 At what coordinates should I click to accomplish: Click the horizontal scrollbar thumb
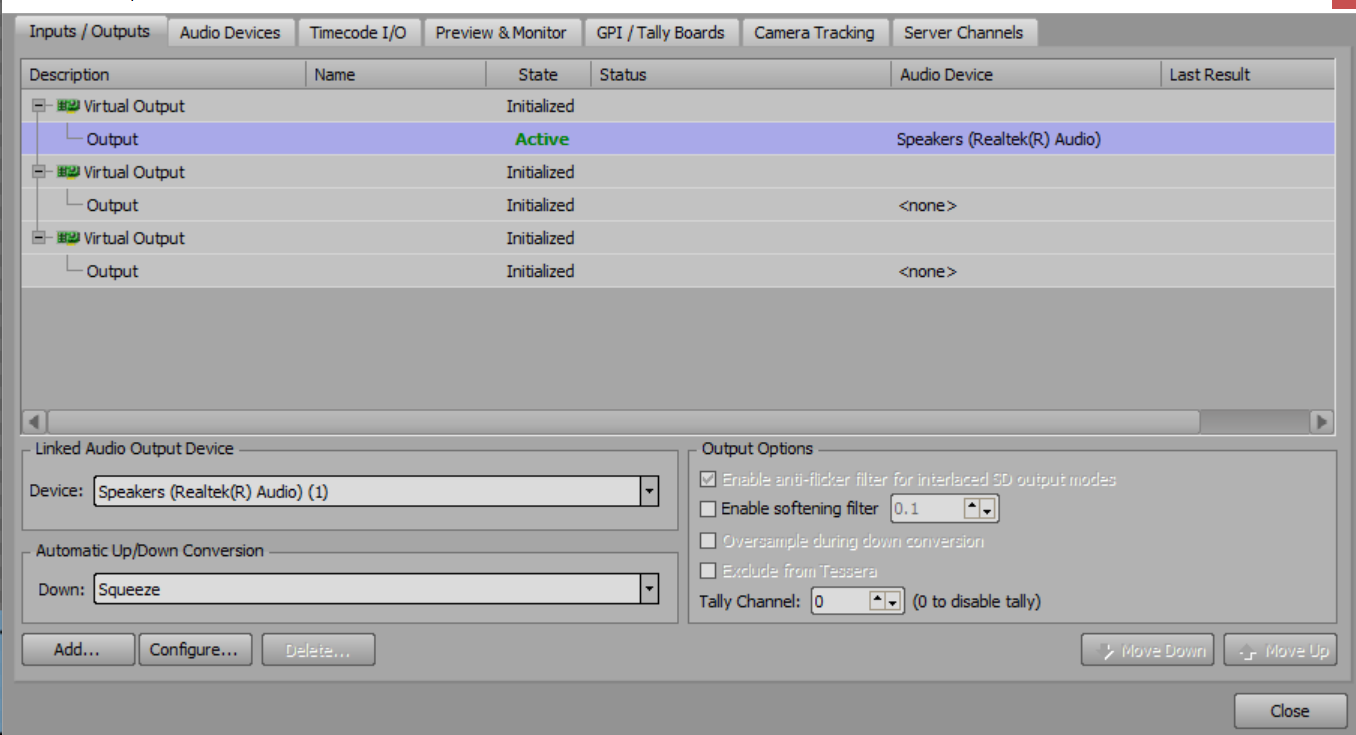pos(623,421)
